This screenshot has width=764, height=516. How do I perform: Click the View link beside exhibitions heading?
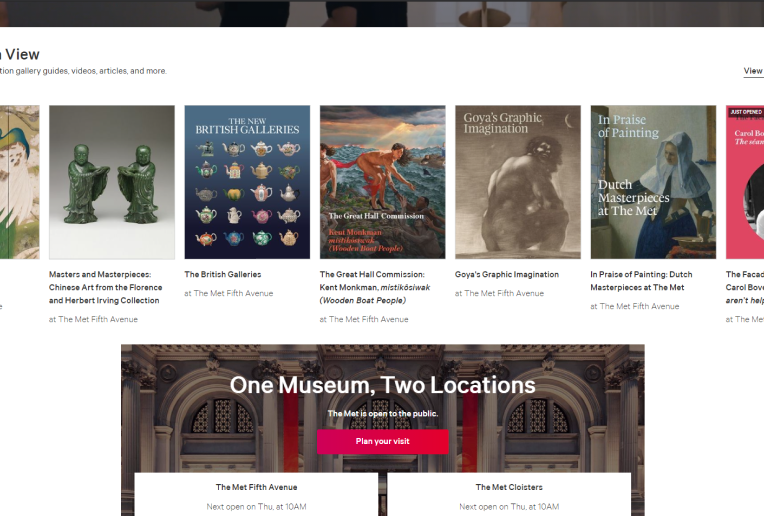point(752,71)
